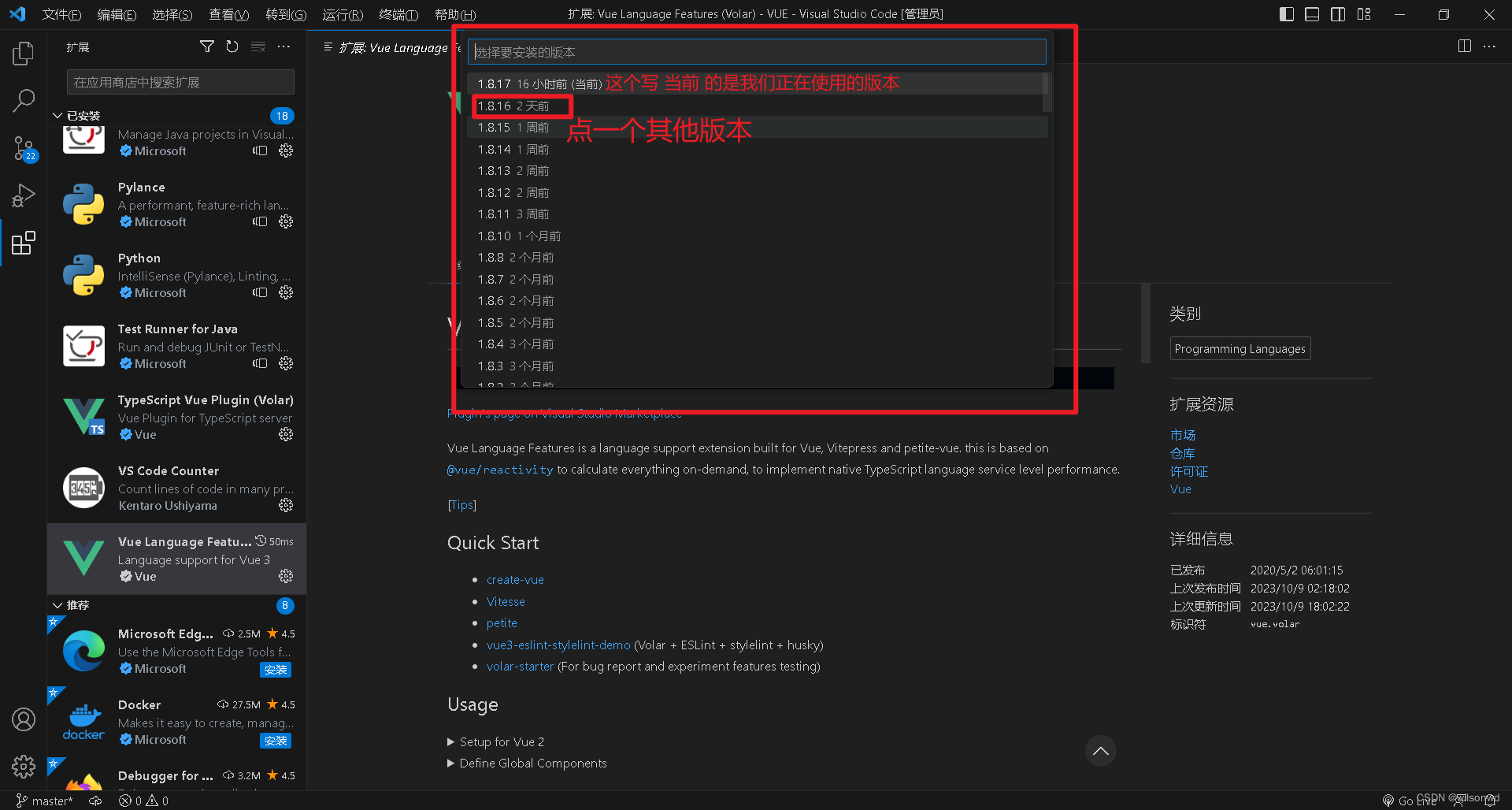Select version 1.8.5 from list

click(756, 322)
